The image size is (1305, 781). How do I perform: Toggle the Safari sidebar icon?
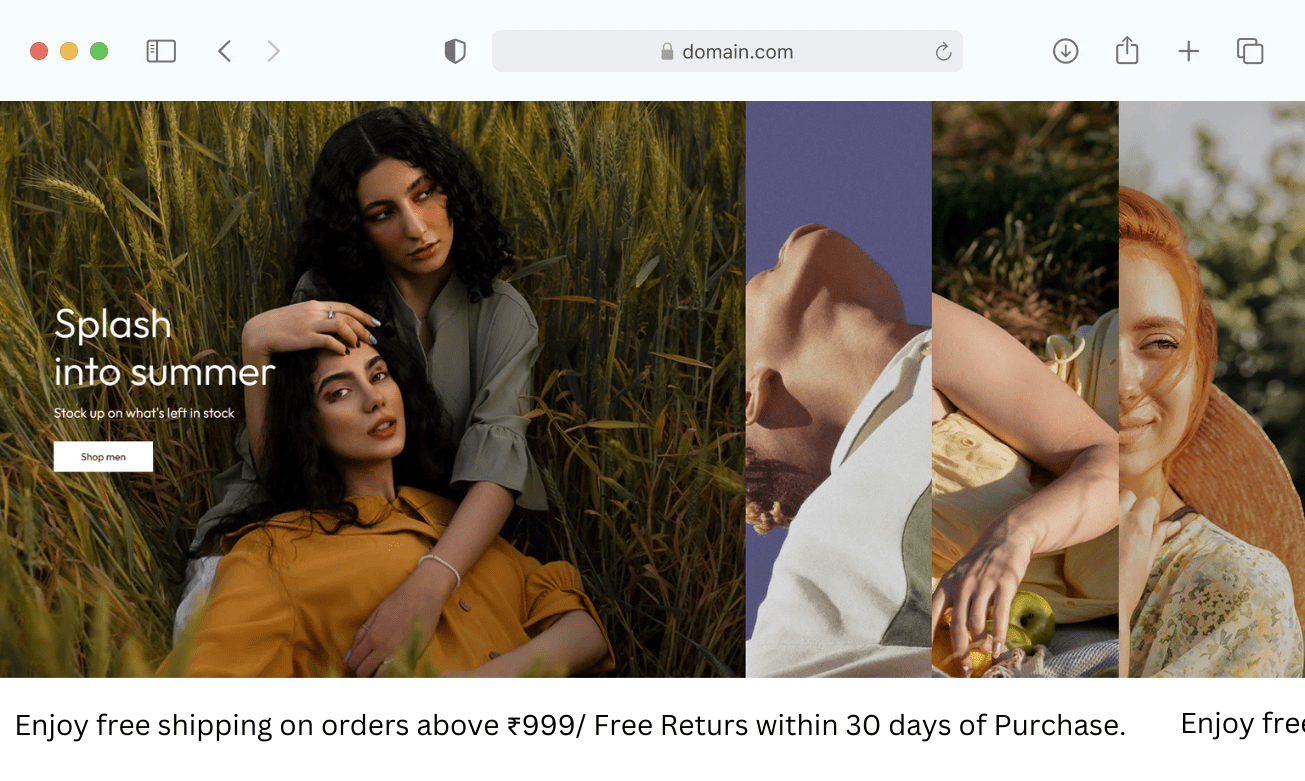tap(161, 51)
